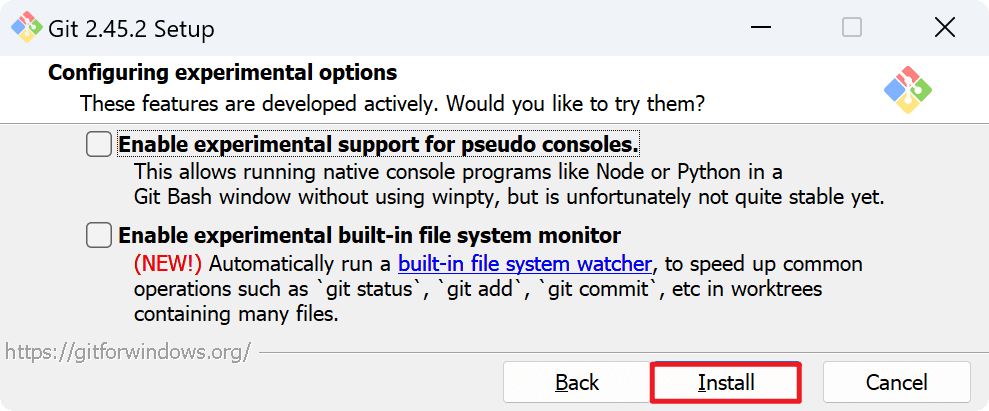Click the 'Enable experimental support for pseudo consoles' label

pos(378,144)
